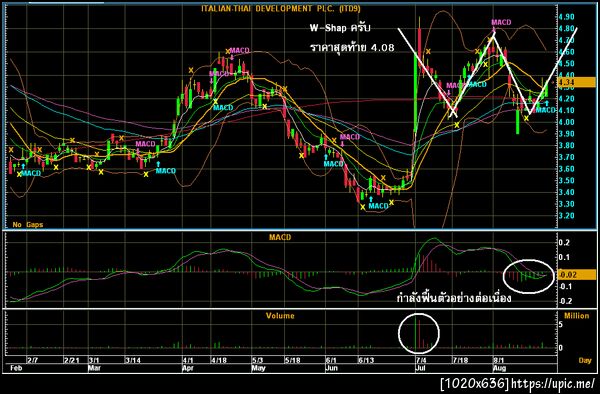Screen dimensions: 600x394
Task: Click the 5 volume axis label
Action: click(561, 324)
